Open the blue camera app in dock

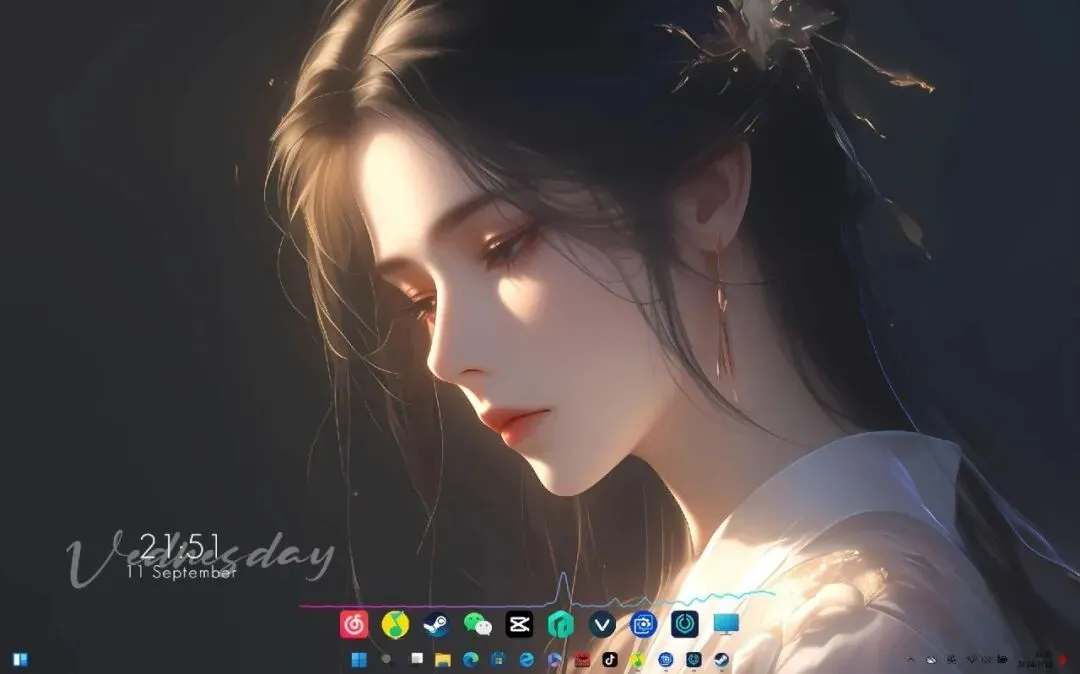[643, 624]
